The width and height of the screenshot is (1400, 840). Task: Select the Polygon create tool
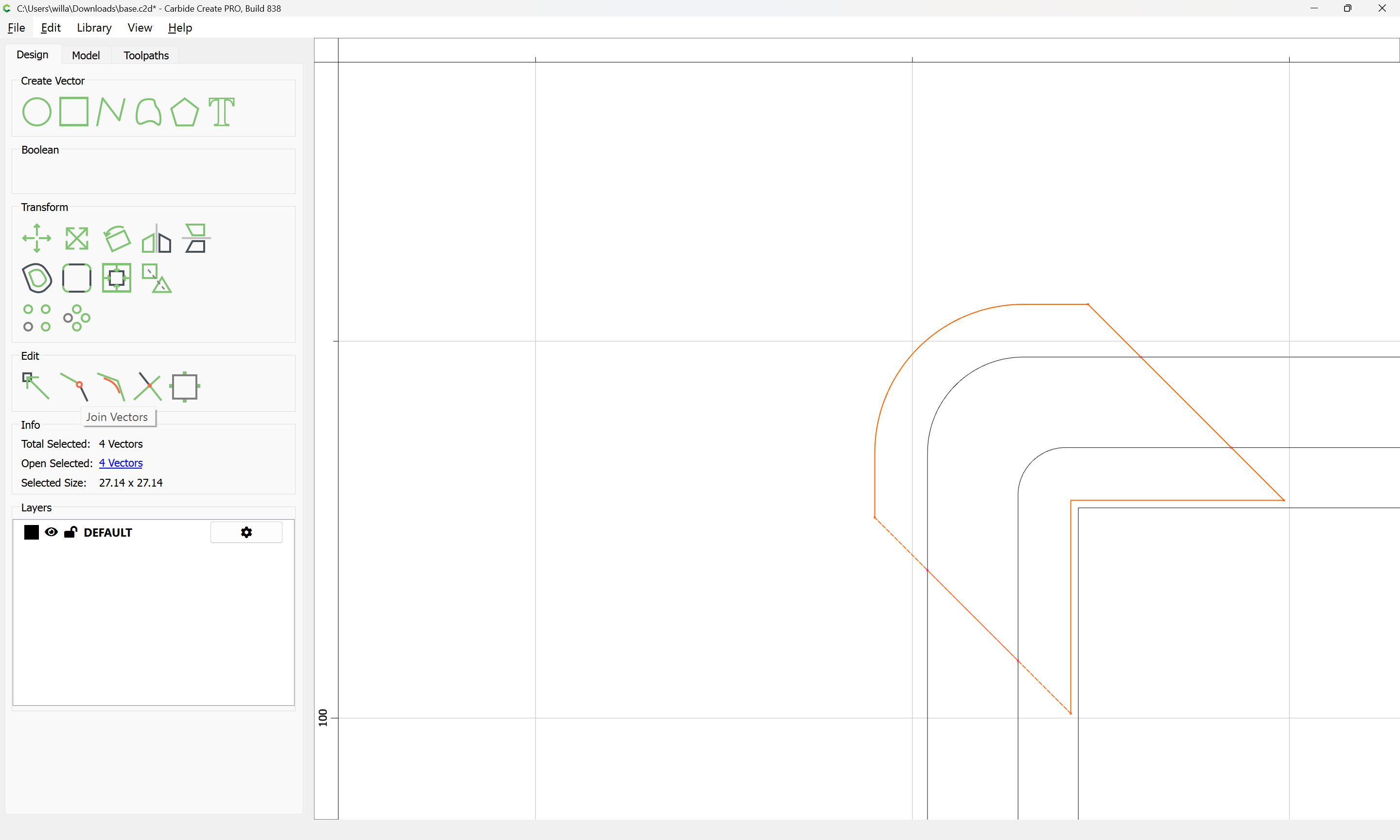184,111
